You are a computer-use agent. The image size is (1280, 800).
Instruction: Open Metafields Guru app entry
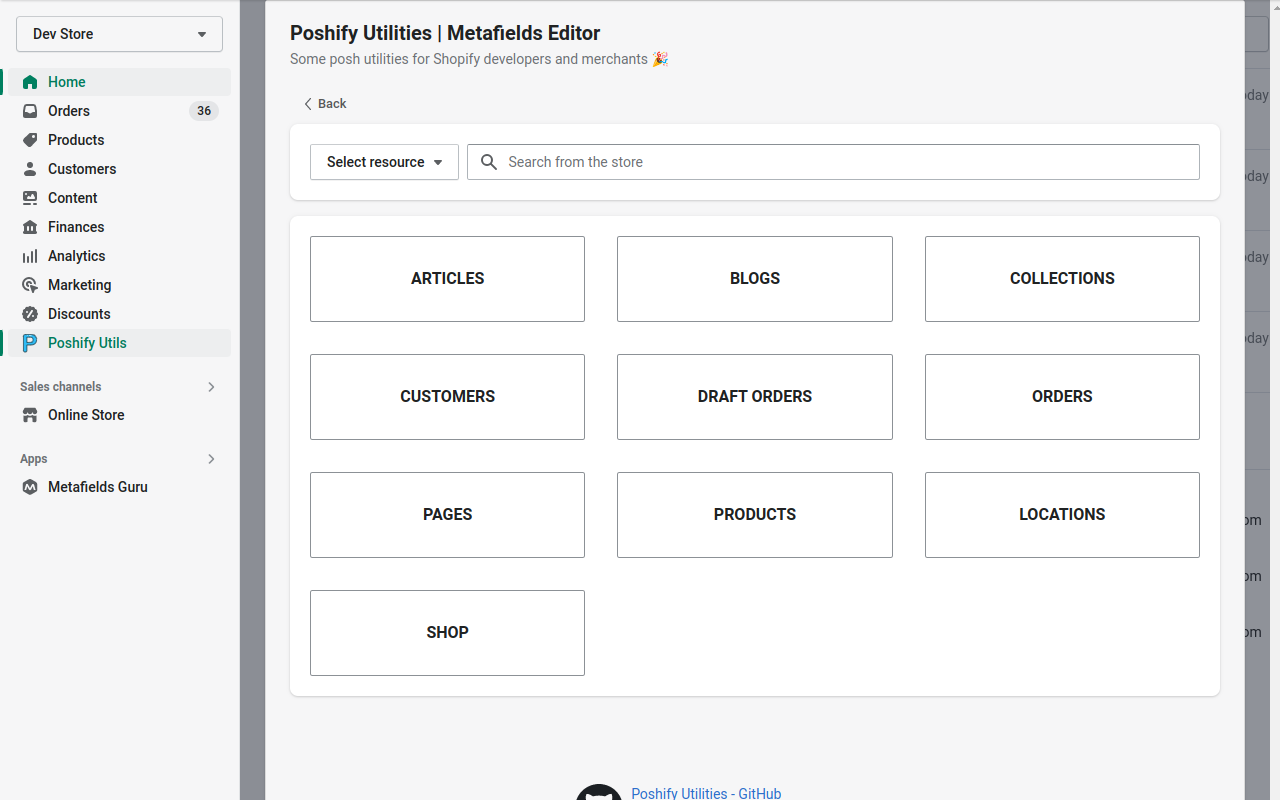117,487
